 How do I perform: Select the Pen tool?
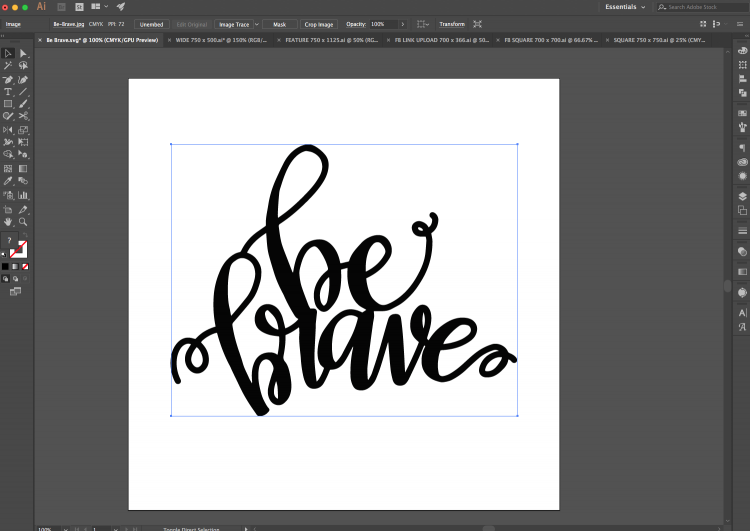point(8,79)
